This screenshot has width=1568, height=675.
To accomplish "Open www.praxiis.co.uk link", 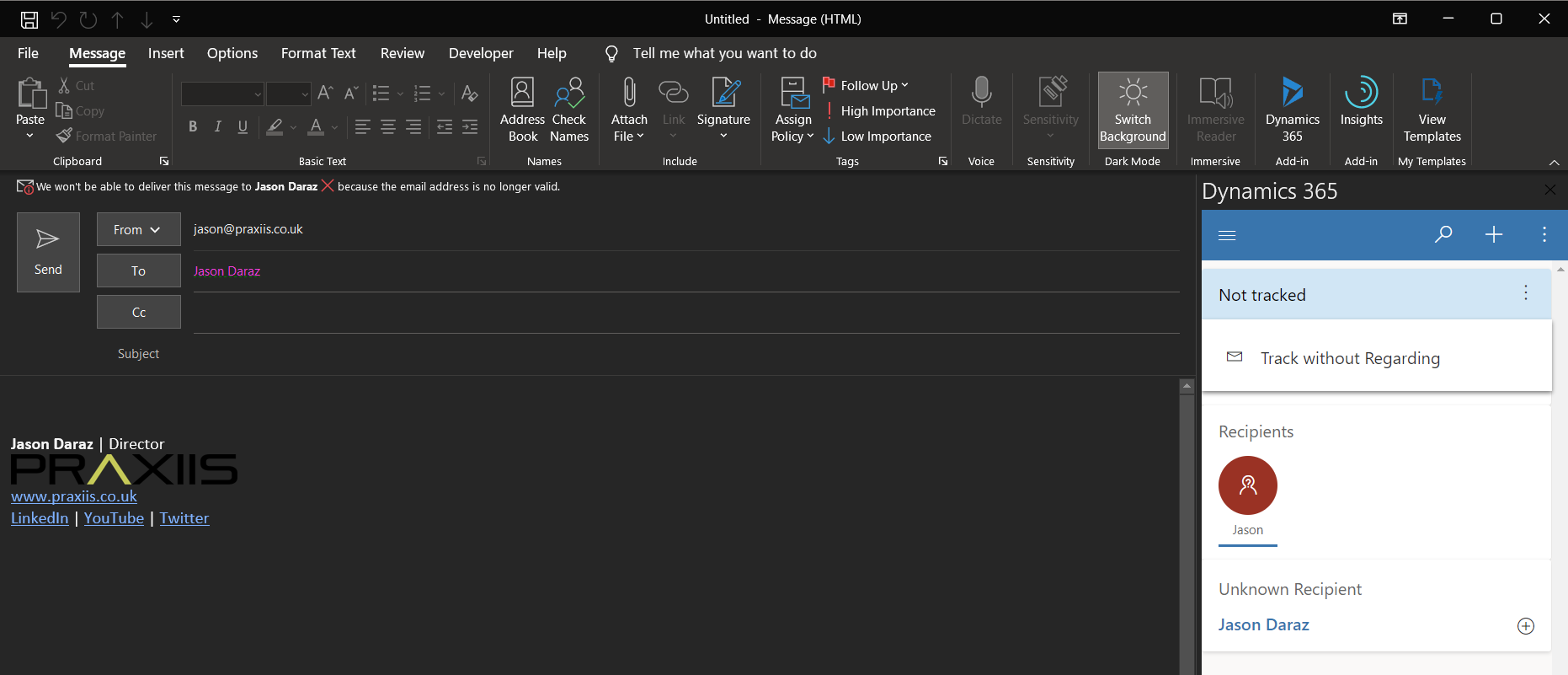I will tap(74, 496).
